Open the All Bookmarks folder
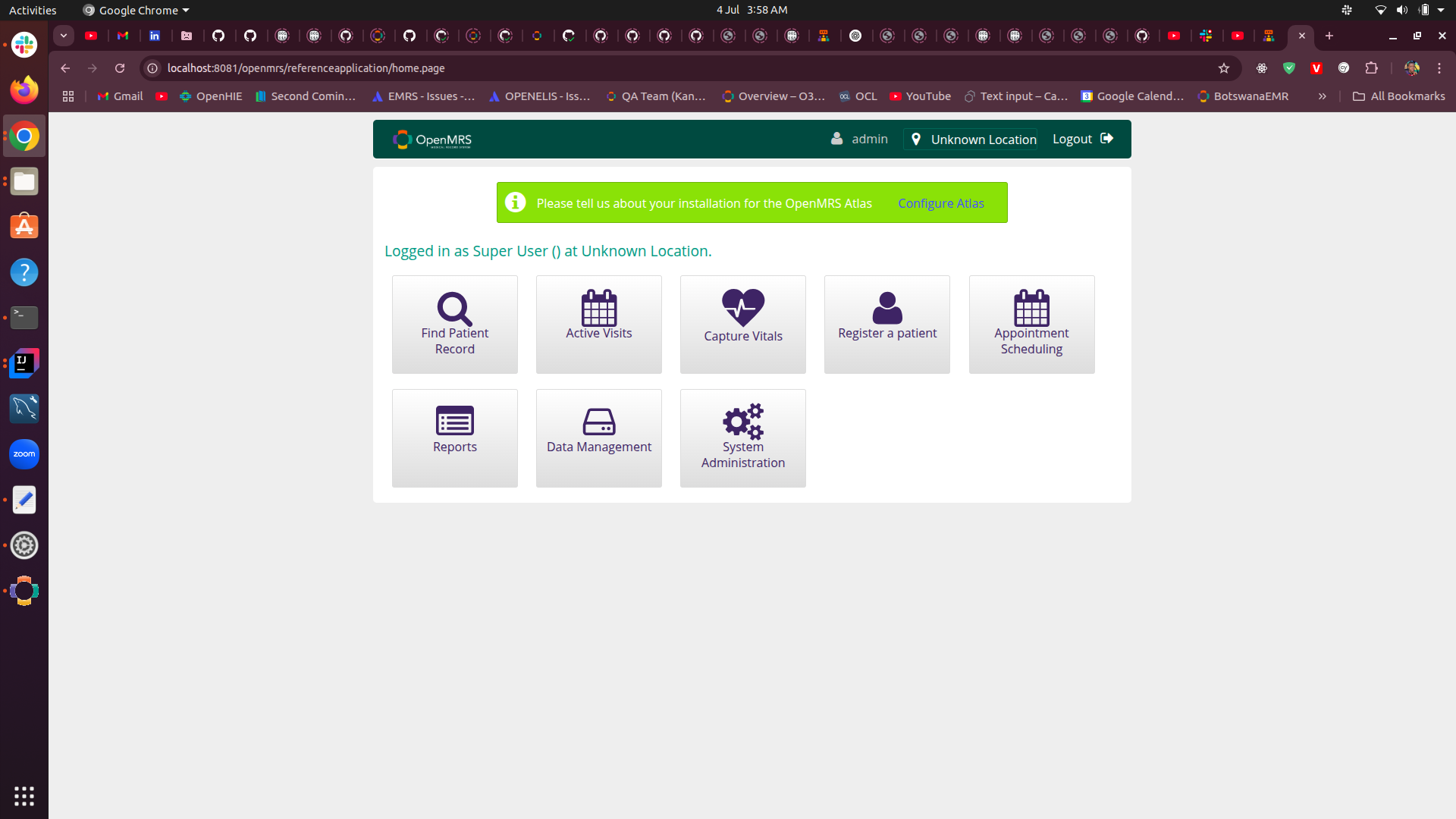 [1398, 96]
